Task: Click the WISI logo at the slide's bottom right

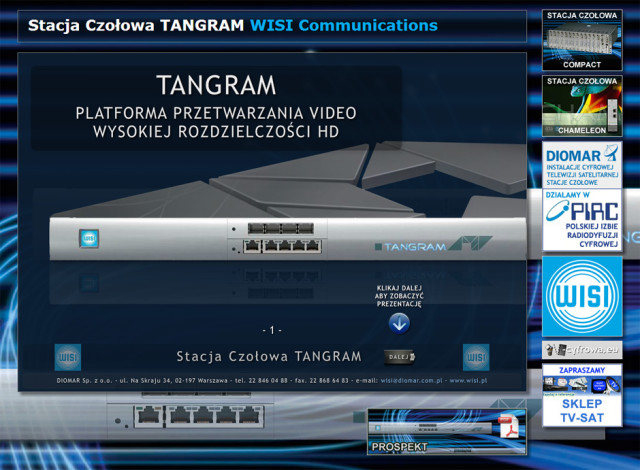Action: [x=476, y=357]
